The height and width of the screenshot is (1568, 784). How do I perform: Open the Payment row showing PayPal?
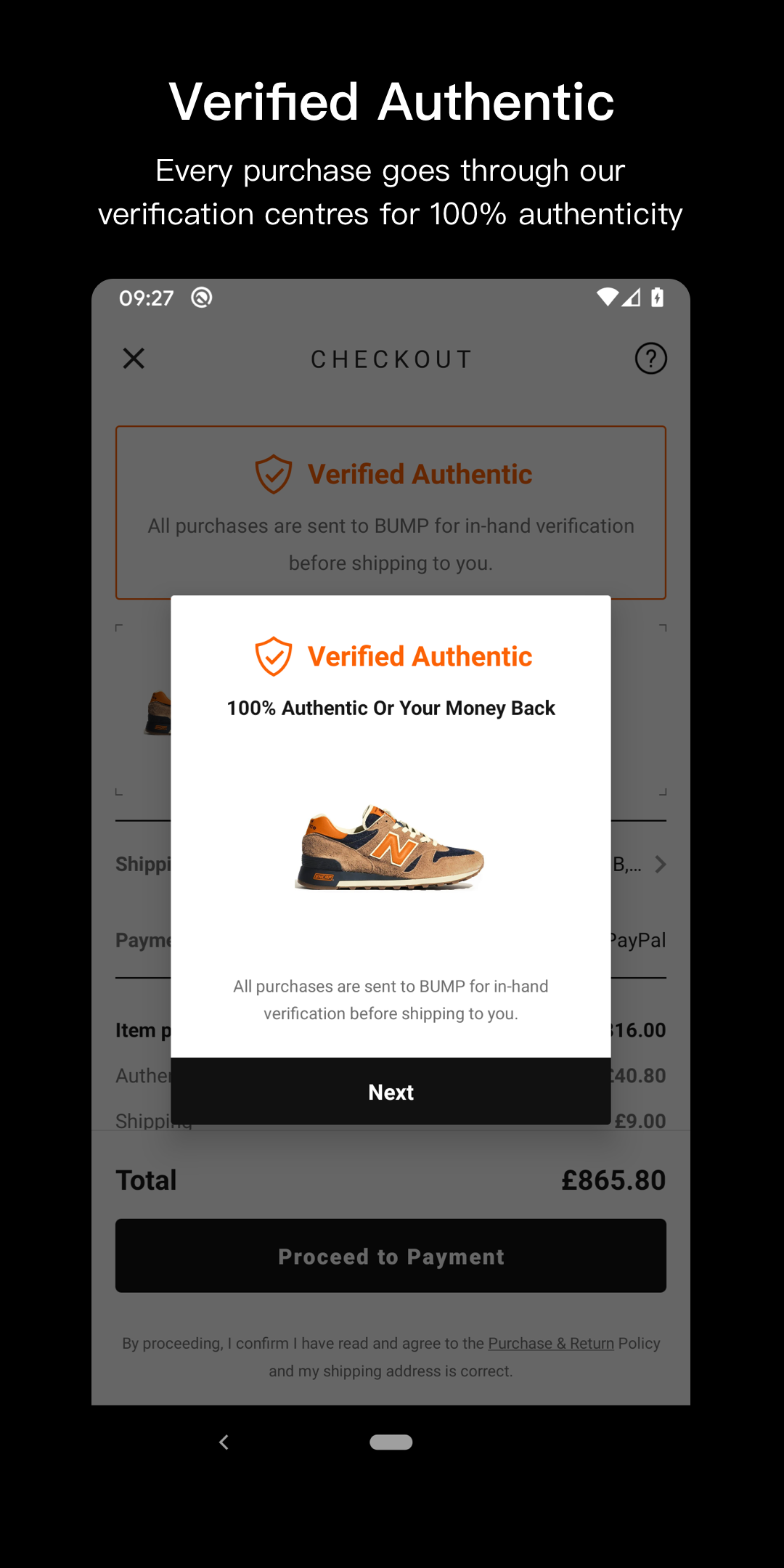tap(391, 940)
